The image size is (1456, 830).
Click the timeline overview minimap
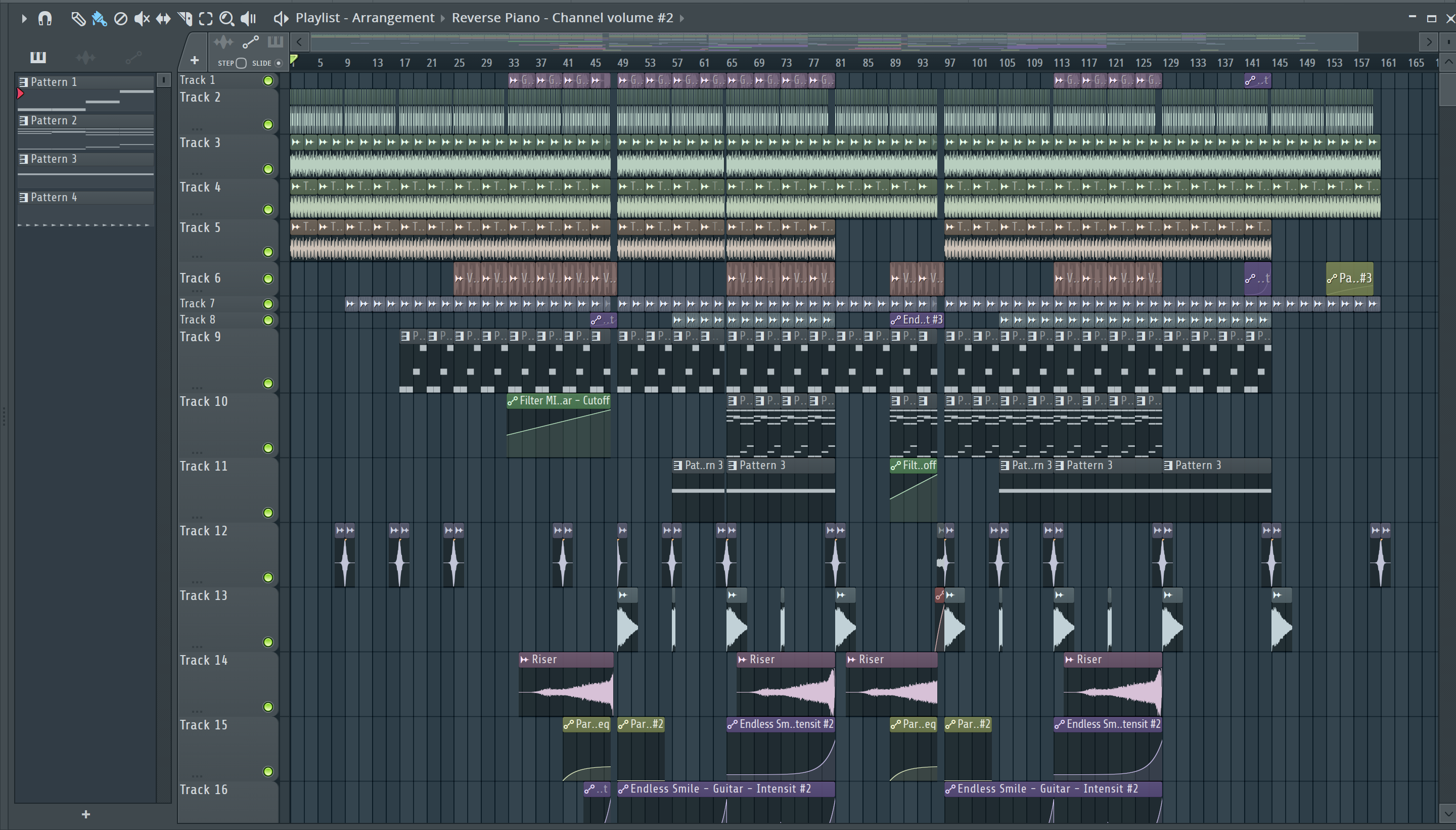tap(834, 41)
